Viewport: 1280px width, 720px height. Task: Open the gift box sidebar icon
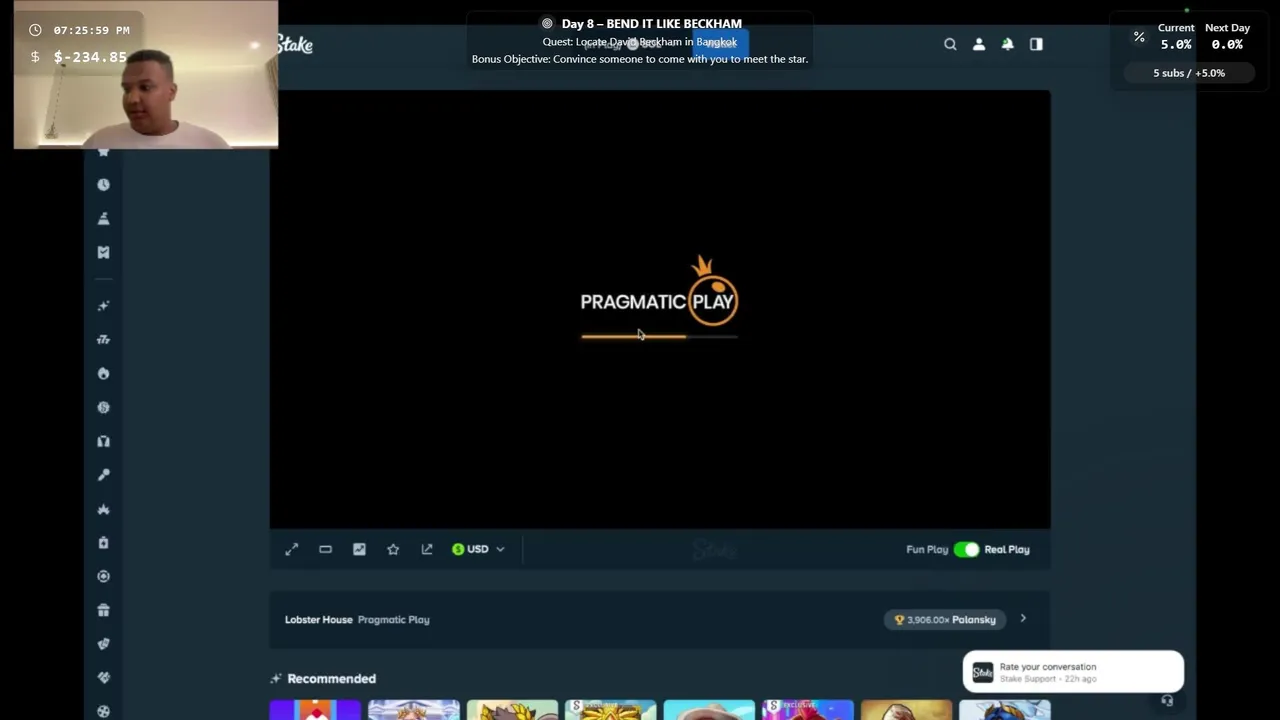(103, 610)
